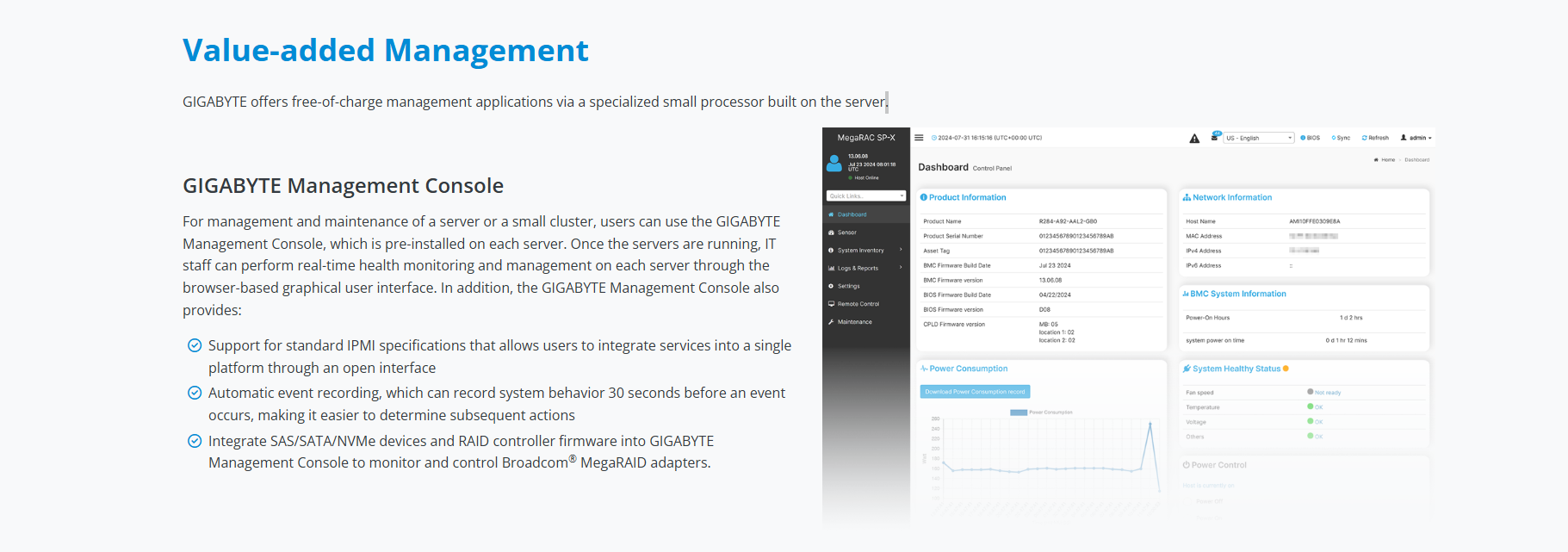Click the Sync button in the header
The width and height of the screenshot is (1568, 552).
pos(1341,138)
